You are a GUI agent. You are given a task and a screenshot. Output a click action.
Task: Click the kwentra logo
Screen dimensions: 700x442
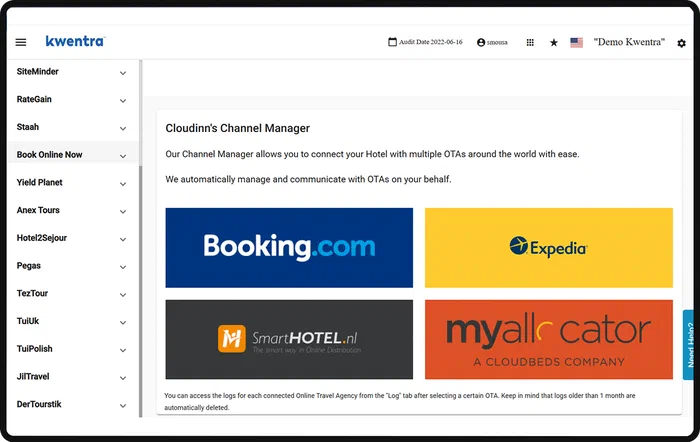click(75, 41)
